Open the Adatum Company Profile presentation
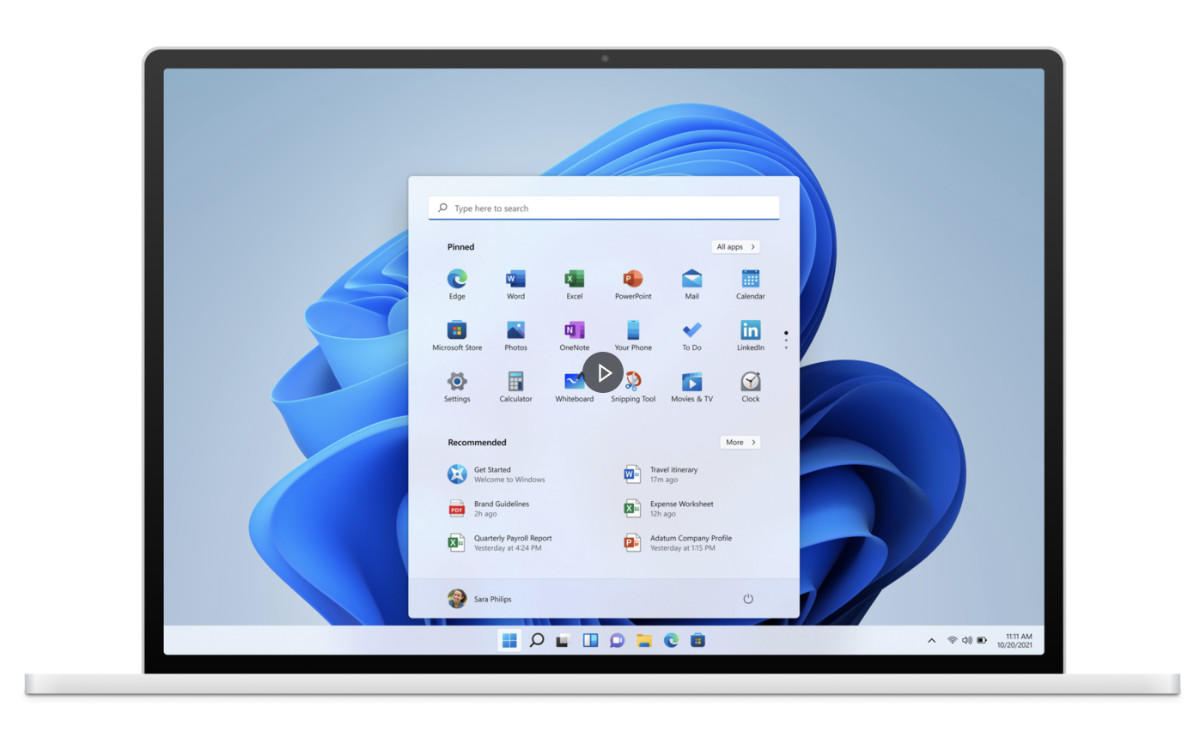The image size is (1200, 737). (677, 542)
